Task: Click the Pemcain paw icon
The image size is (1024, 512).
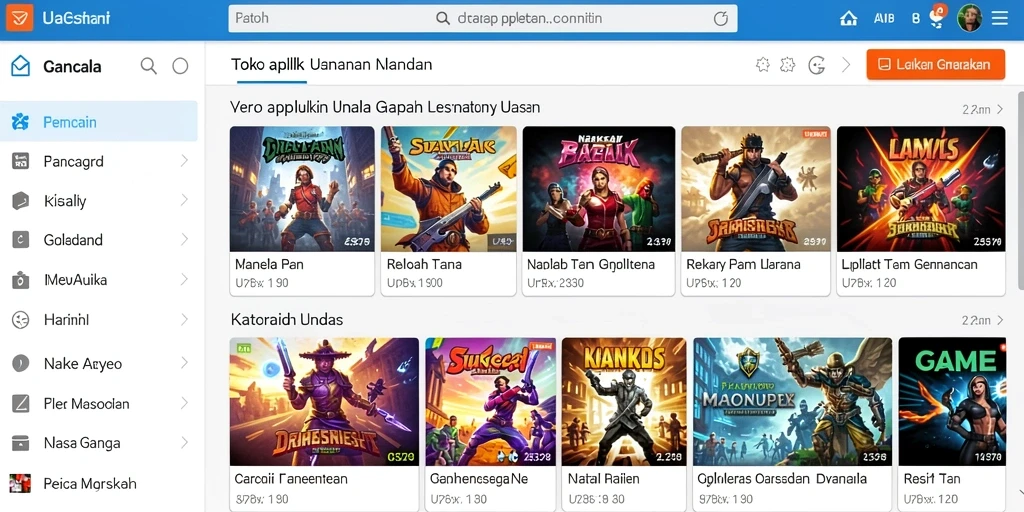Action: [x=20, y=121]
